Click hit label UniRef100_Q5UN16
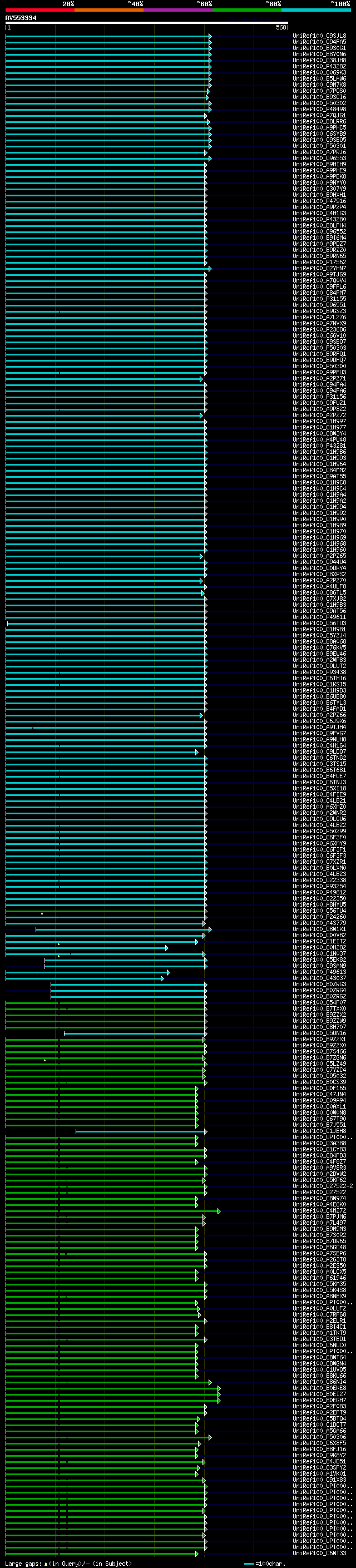 click(x=319, y=1033)
